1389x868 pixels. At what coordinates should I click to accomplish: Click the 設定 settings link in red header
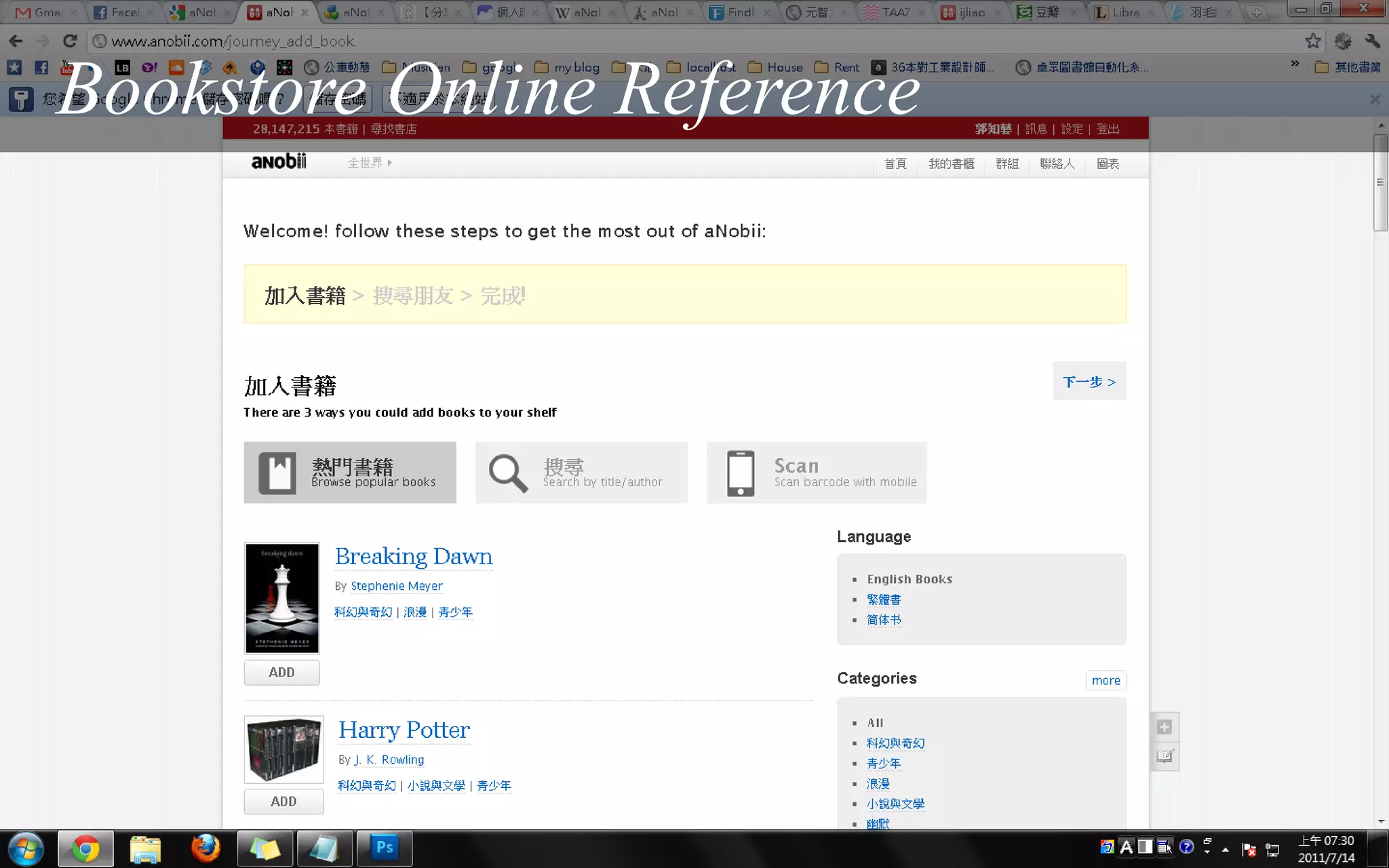tap(1072, 129)
